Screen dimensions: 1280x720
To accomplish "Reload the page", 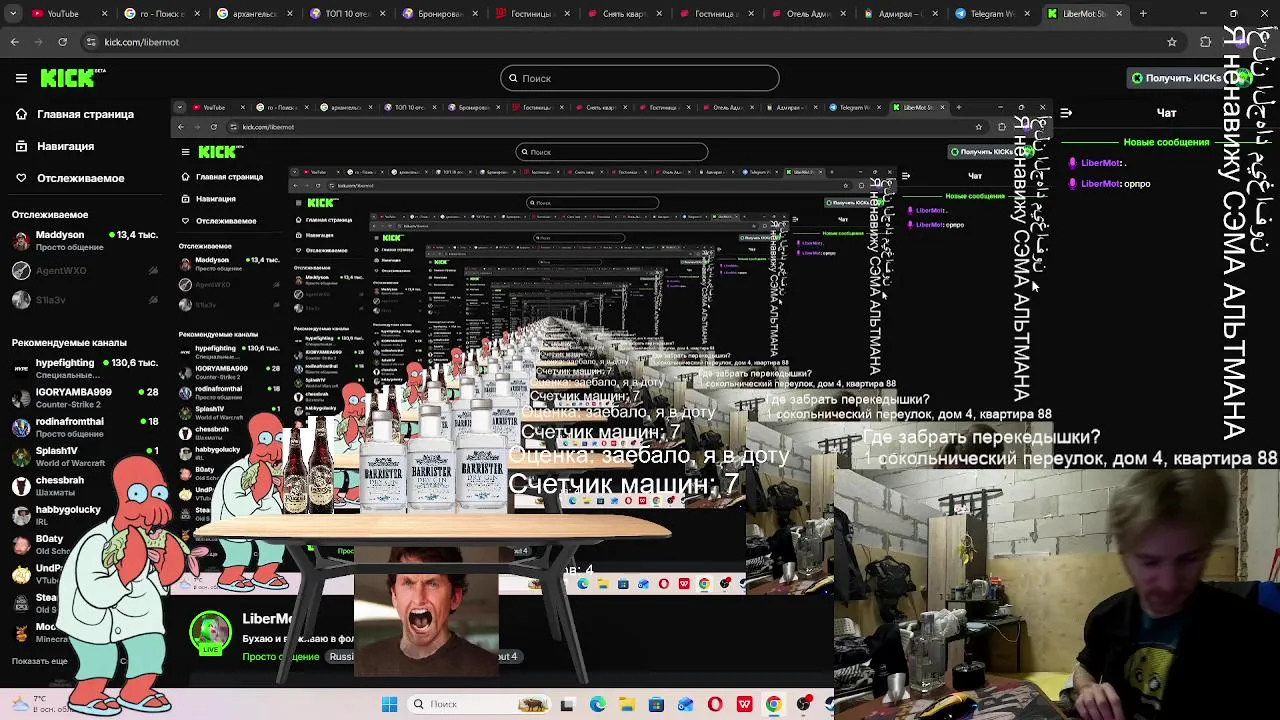I will pyautogui.click(x=62, y=42).
